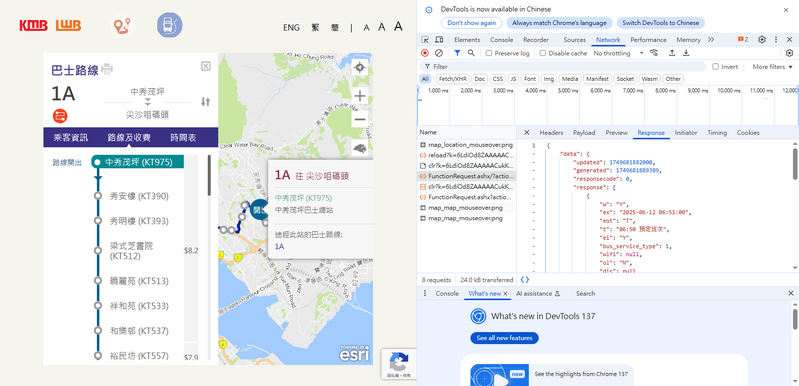Screen dimensions: 799x386
Task: Open the bus route search icon
Action: click(170, 25)
